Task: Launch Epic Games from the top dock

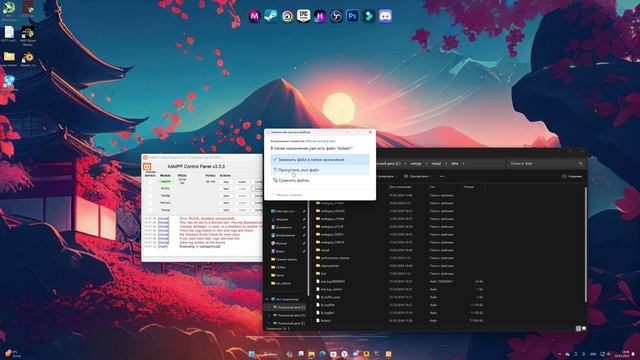Action: point(303,16)
